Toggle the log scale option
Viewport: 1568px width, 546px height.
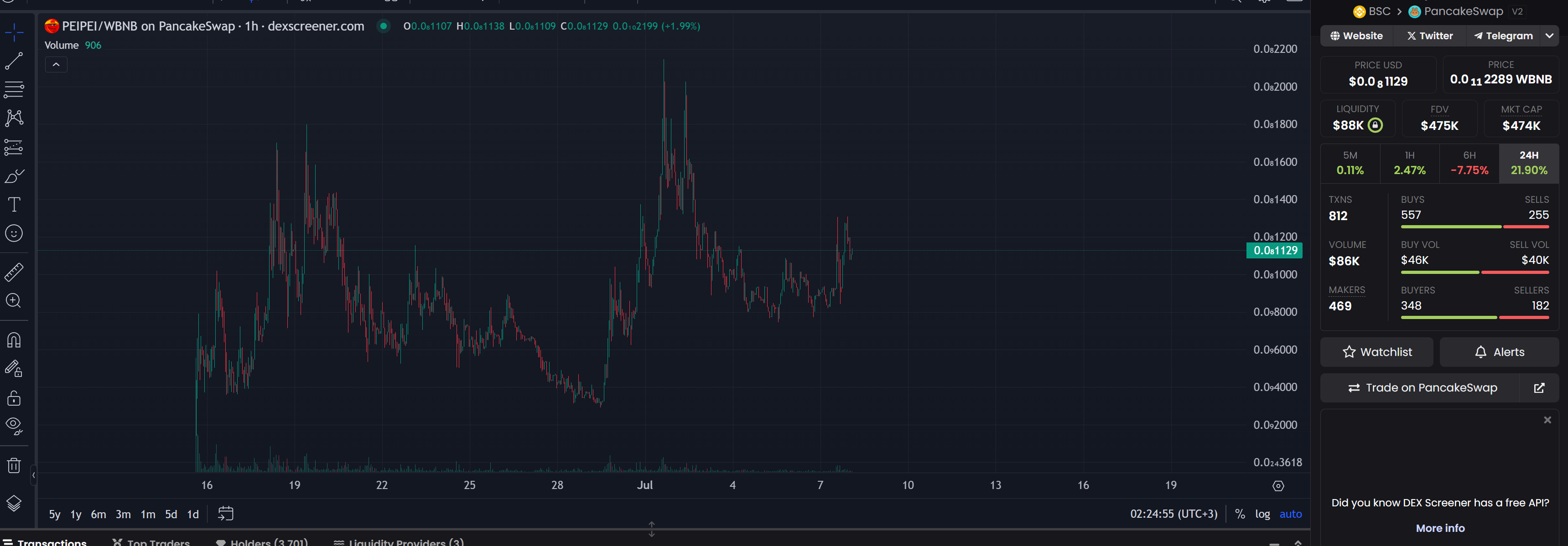pyautogui.click(x=1262, y=514)
